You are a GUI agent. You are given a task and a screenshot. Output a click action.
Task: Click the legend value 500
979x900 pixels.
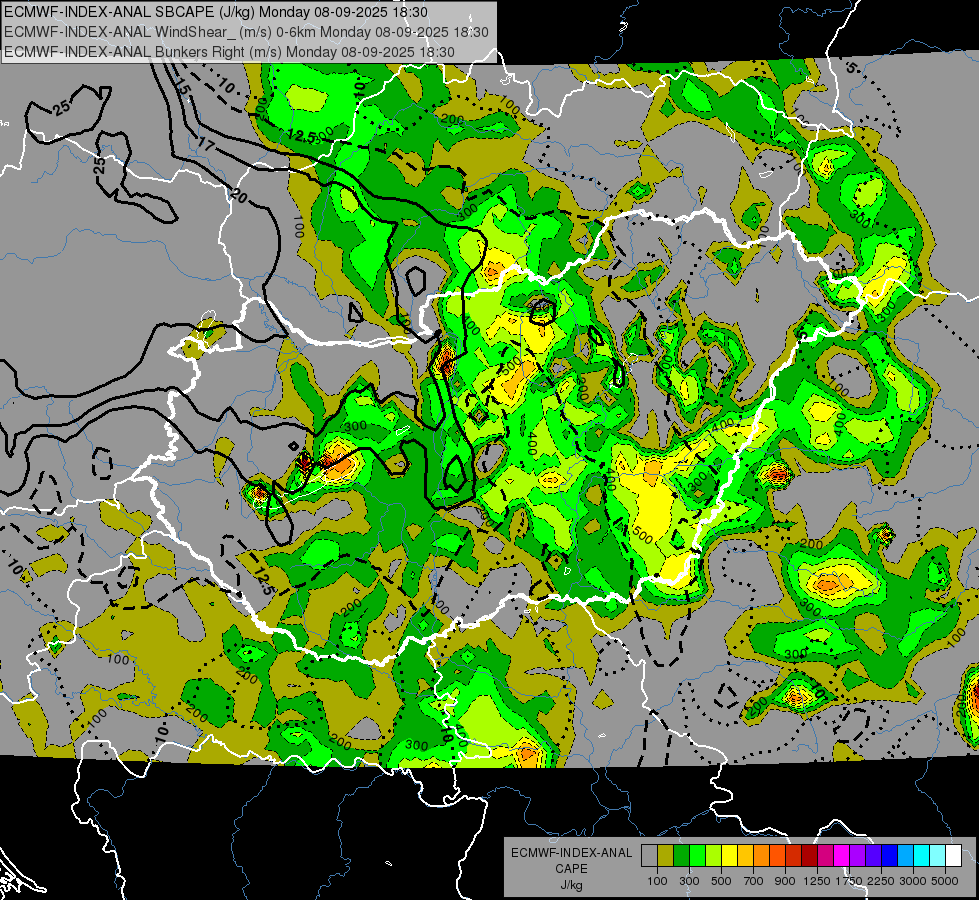[x=721, y=881]
